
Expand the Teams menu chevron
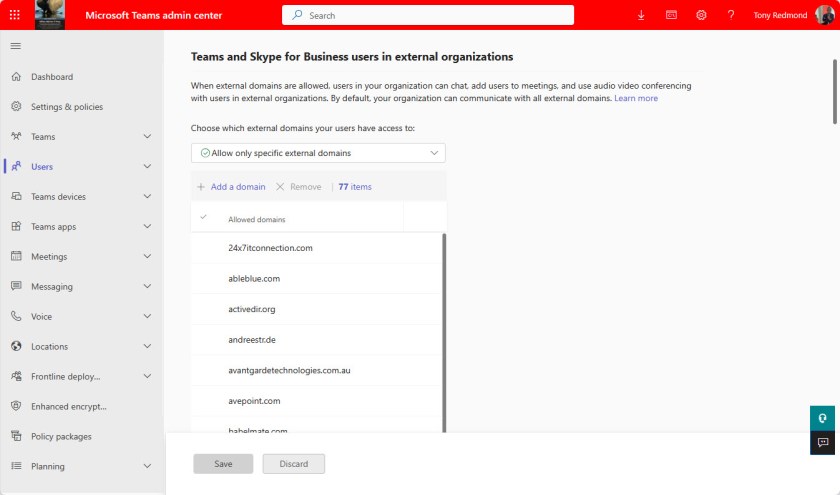click(x=147, y=137)
